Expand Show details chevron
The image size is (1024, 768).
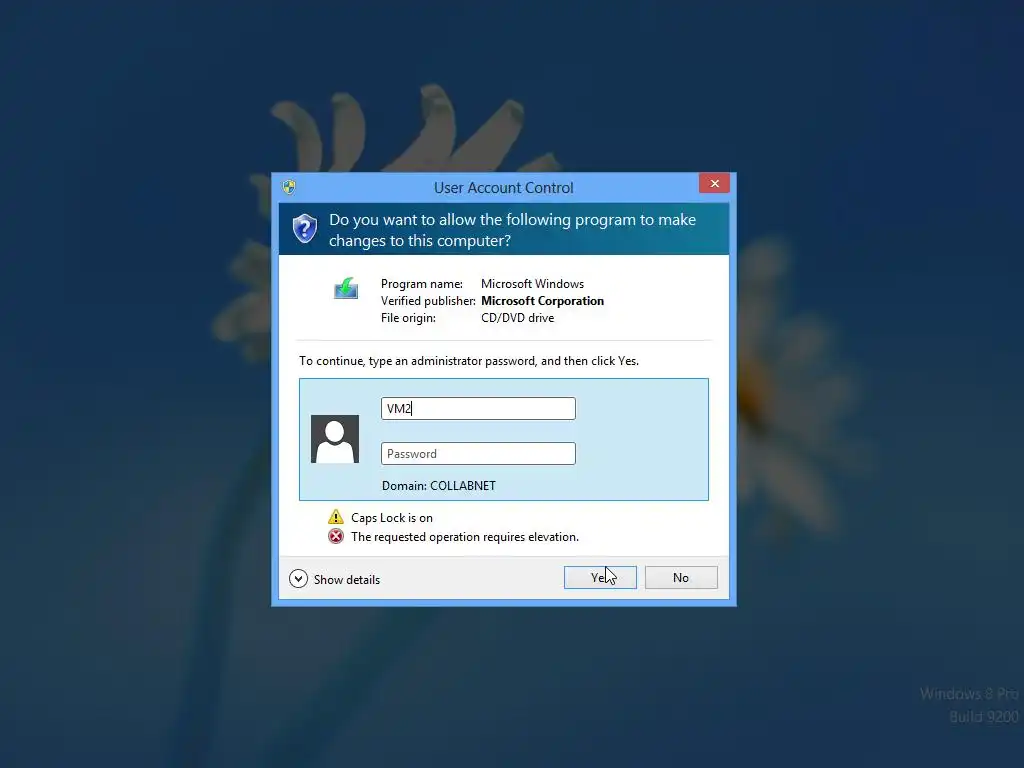click(298, 579)
